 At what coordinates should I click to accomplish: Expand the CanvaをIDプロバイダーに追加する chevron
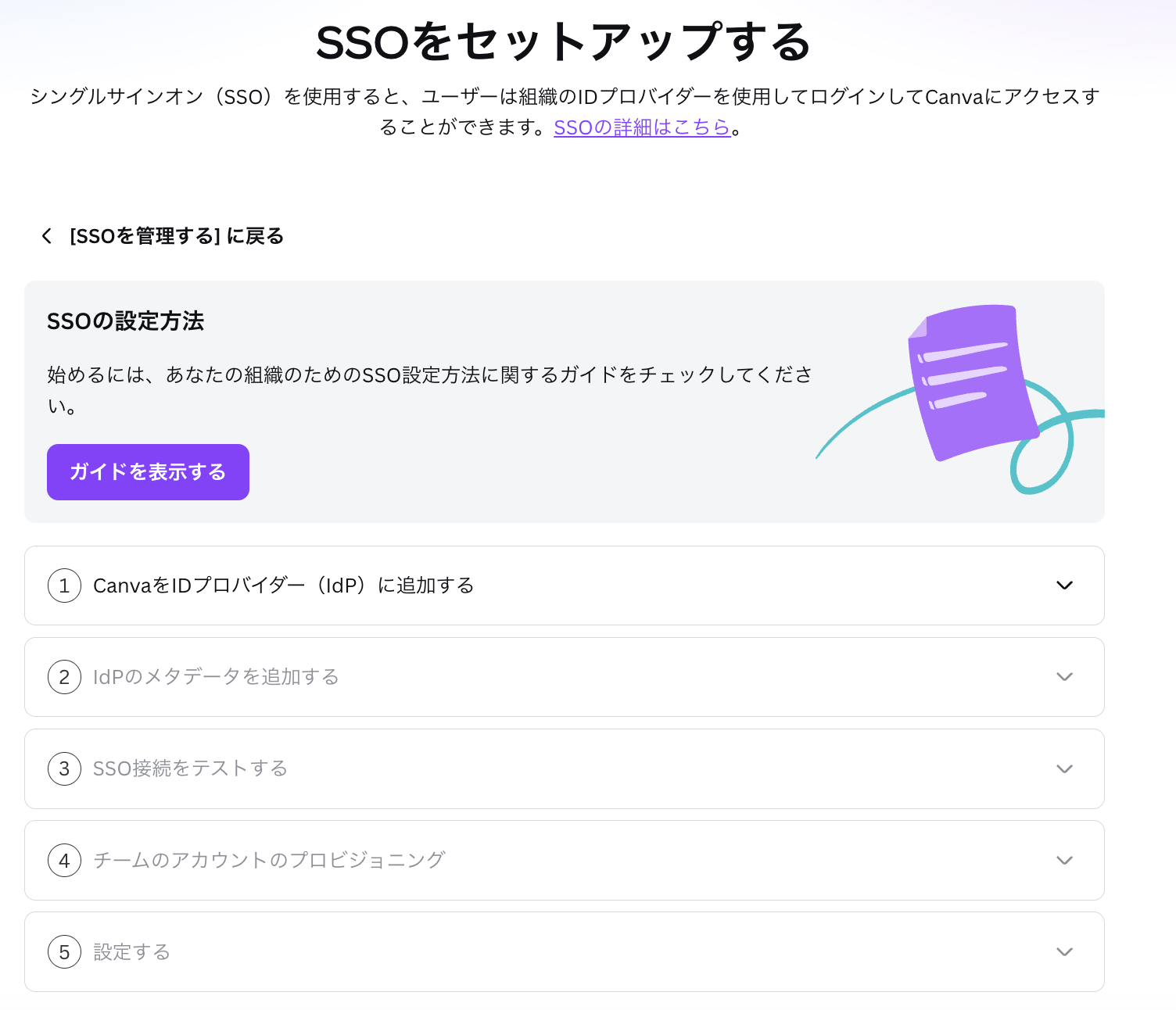(x=1064, y=586)
